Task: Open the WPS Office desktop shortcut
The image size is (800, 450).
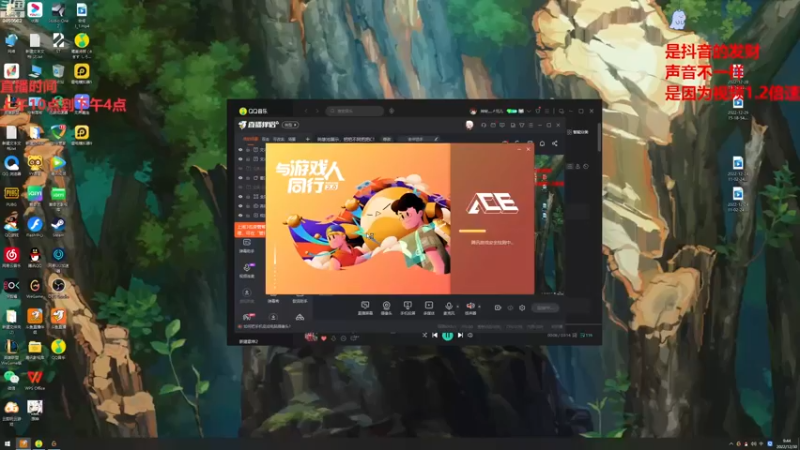Action: click(35, 380)
